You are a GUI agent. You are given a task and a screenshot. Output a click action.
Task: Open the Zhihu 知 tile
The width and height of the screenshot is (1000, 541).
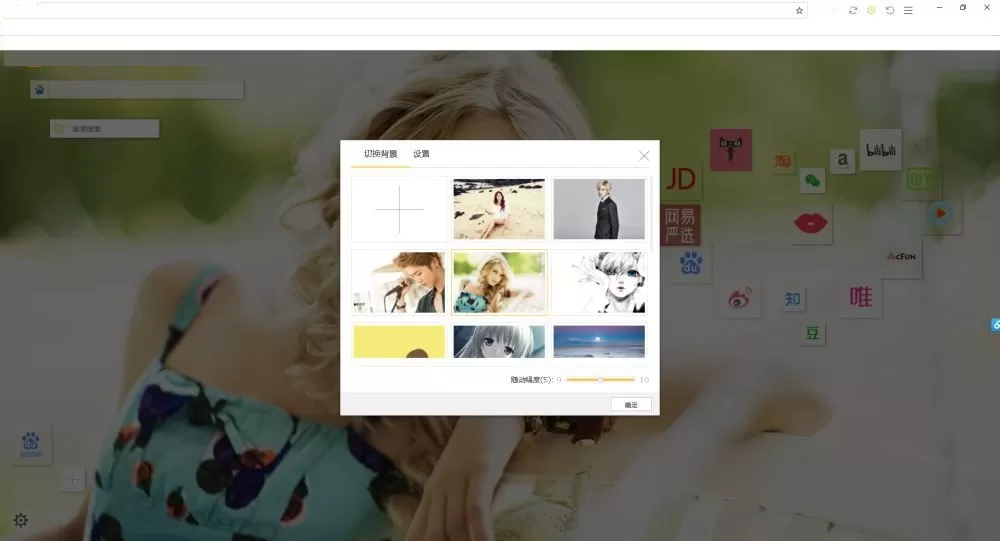tap(793, 299)
